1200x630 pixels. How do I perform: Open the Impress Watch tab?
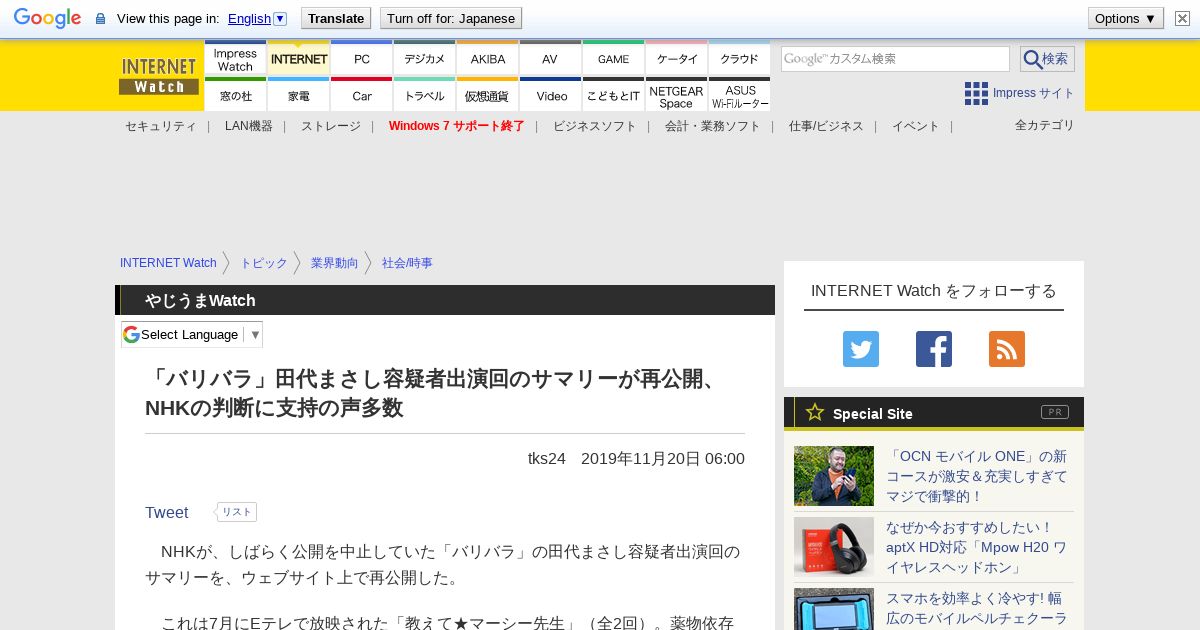click(235, 59)
